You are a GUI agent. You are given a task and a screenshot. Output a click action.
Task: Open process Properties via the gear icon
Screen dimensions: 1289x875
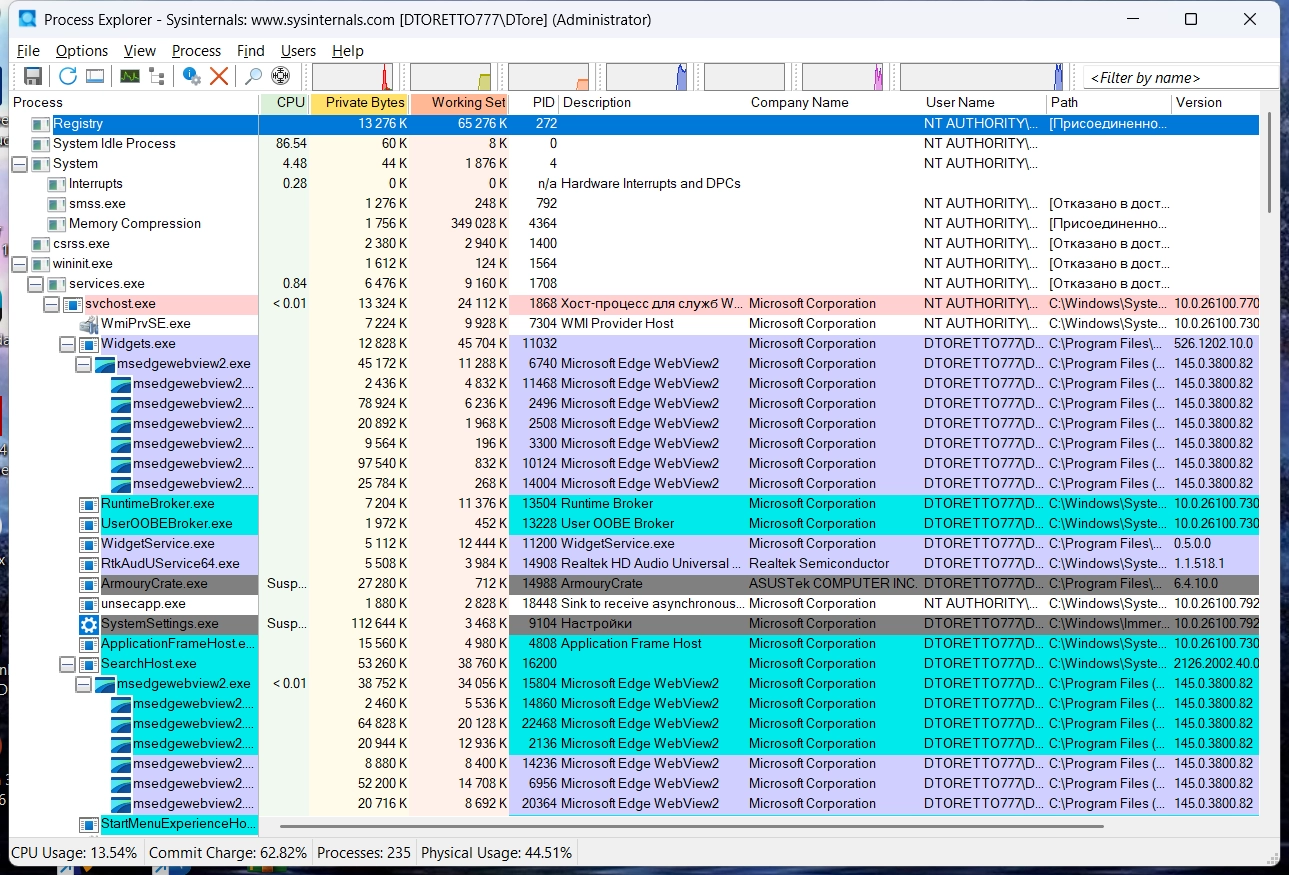coord(192,76)
